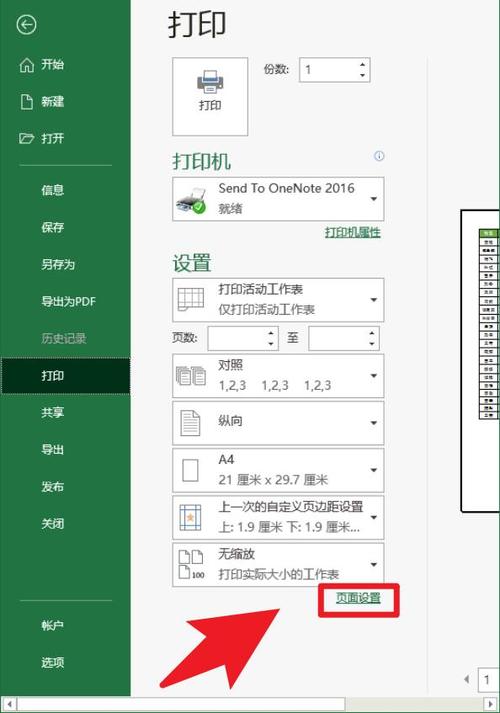This screenshot has width=500, height=713.
Task: Increase copies with the up spinner
Action: pyautogui.click(x=362, y=64)
